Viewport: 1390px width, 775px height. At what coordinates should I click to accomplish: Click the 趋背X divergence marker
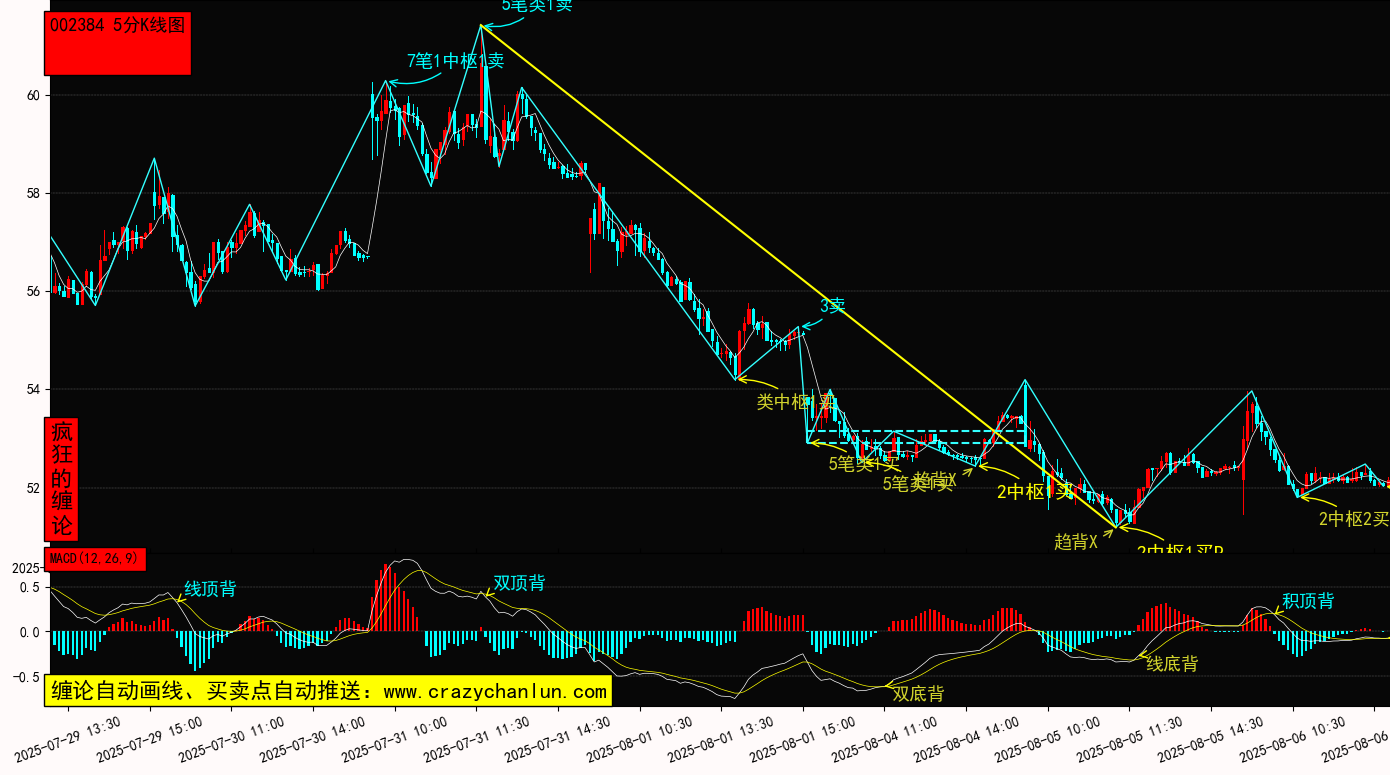[1076, 541]
